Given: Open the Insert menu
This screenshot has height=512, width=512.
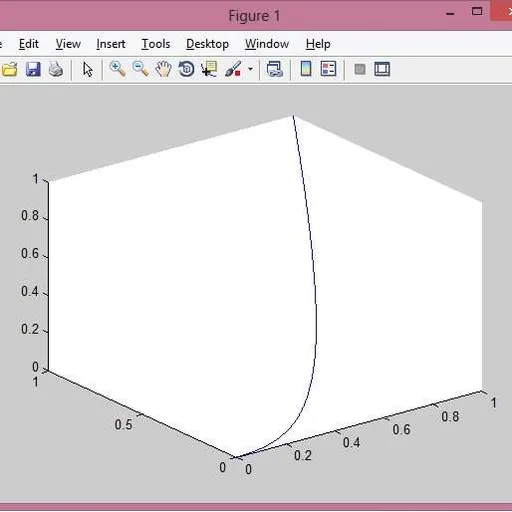Looking at the screenshot, I should [x=111, y=44].
